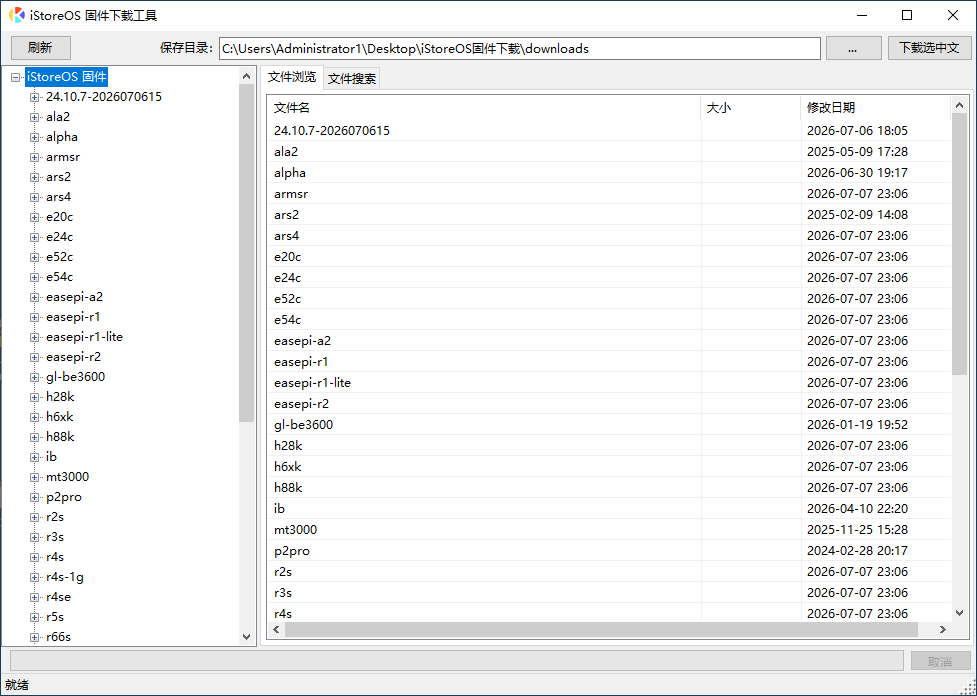Select r3s in the tree
Viewport: 977px width, 696px height.
55,536
